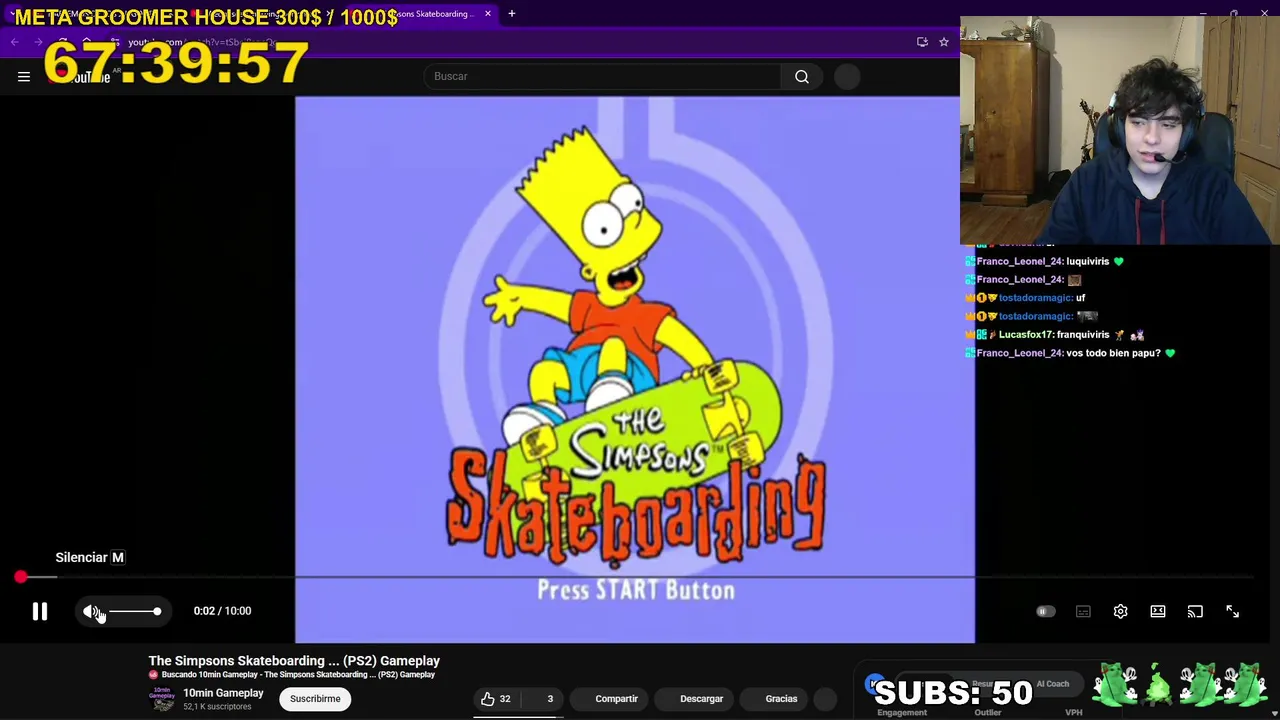This screenshot has height=720, width=1280.
Task: Toggle subtitles in the player controls
Action: 1083,611
